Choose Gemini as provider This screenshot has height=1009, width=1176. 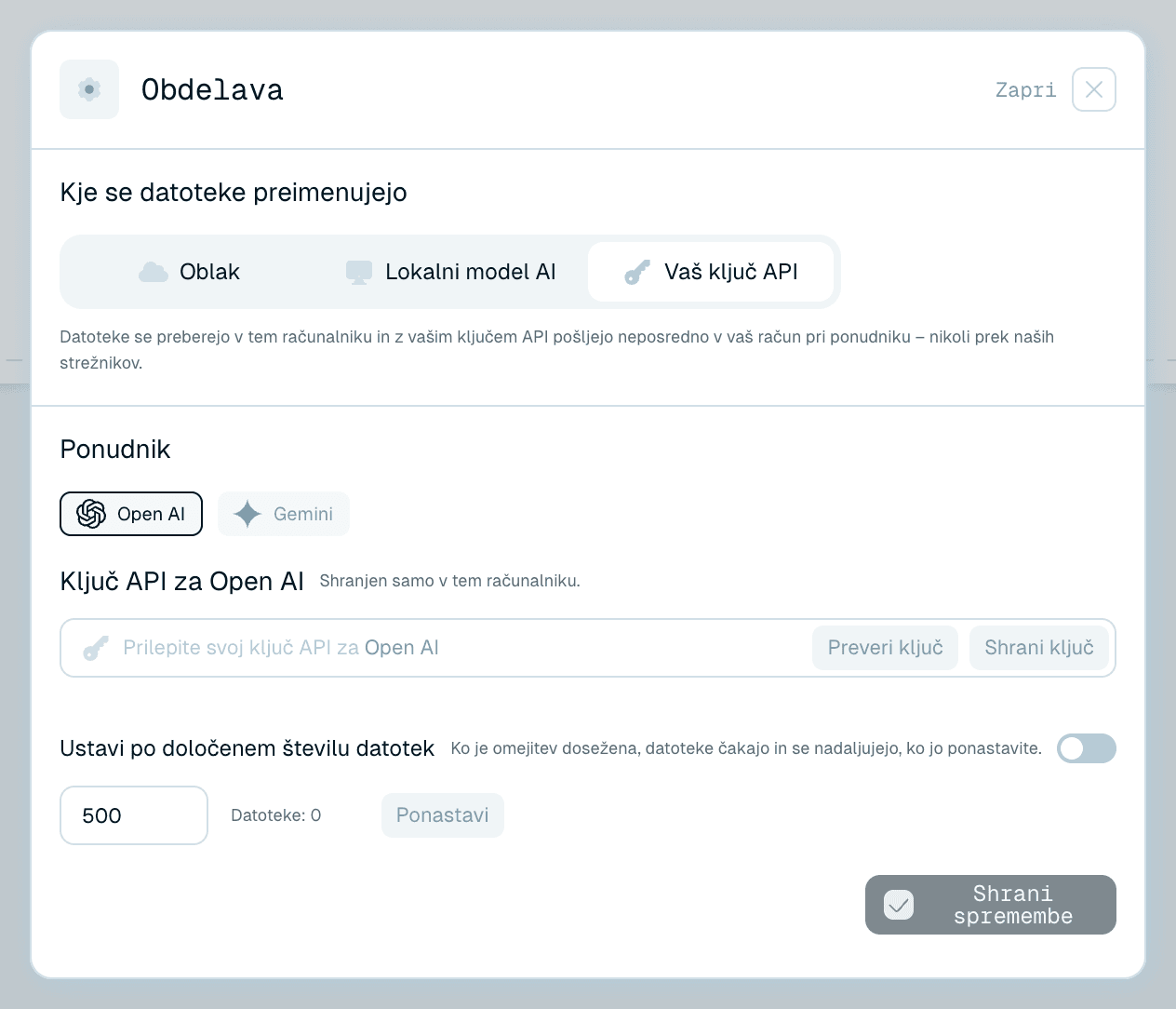(284, 514)
